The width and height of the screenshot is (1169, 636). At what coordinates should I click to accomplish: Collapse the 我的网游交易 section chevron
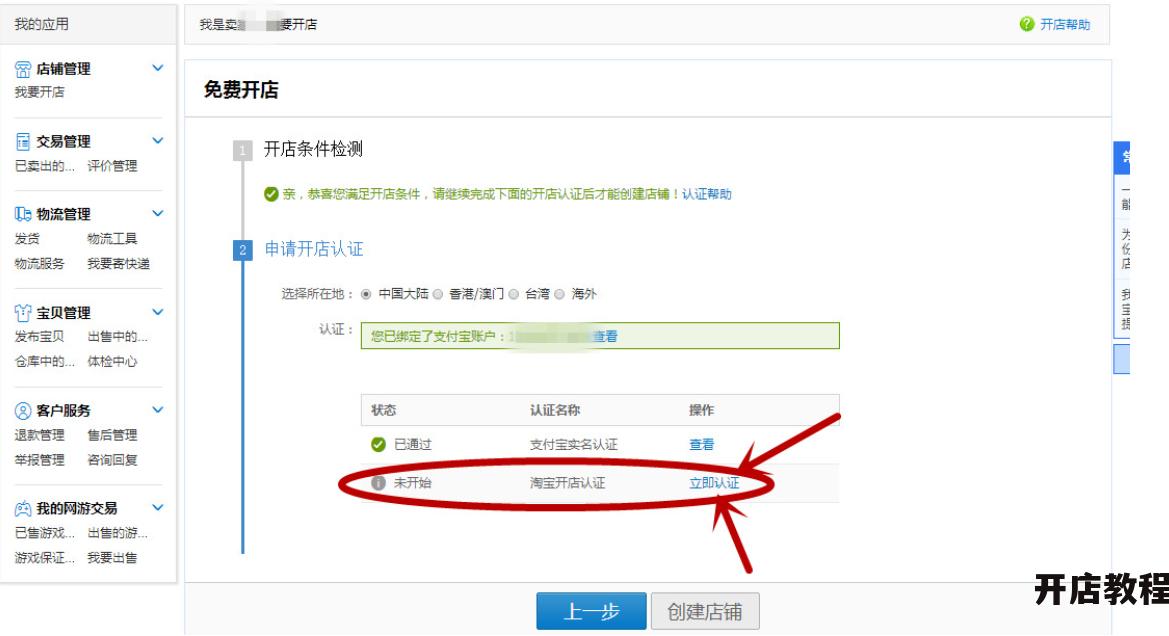tap(157, 508)
